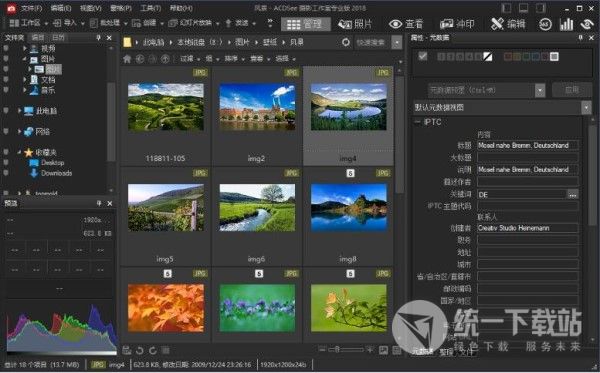600x373 pixels.
Task: Click the 应用 apply button
Action: coord(572,90)
